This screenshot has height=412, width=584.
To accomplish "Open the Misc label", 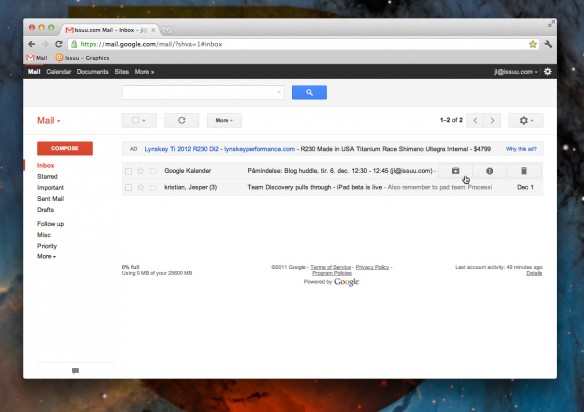I will point(44,235).
